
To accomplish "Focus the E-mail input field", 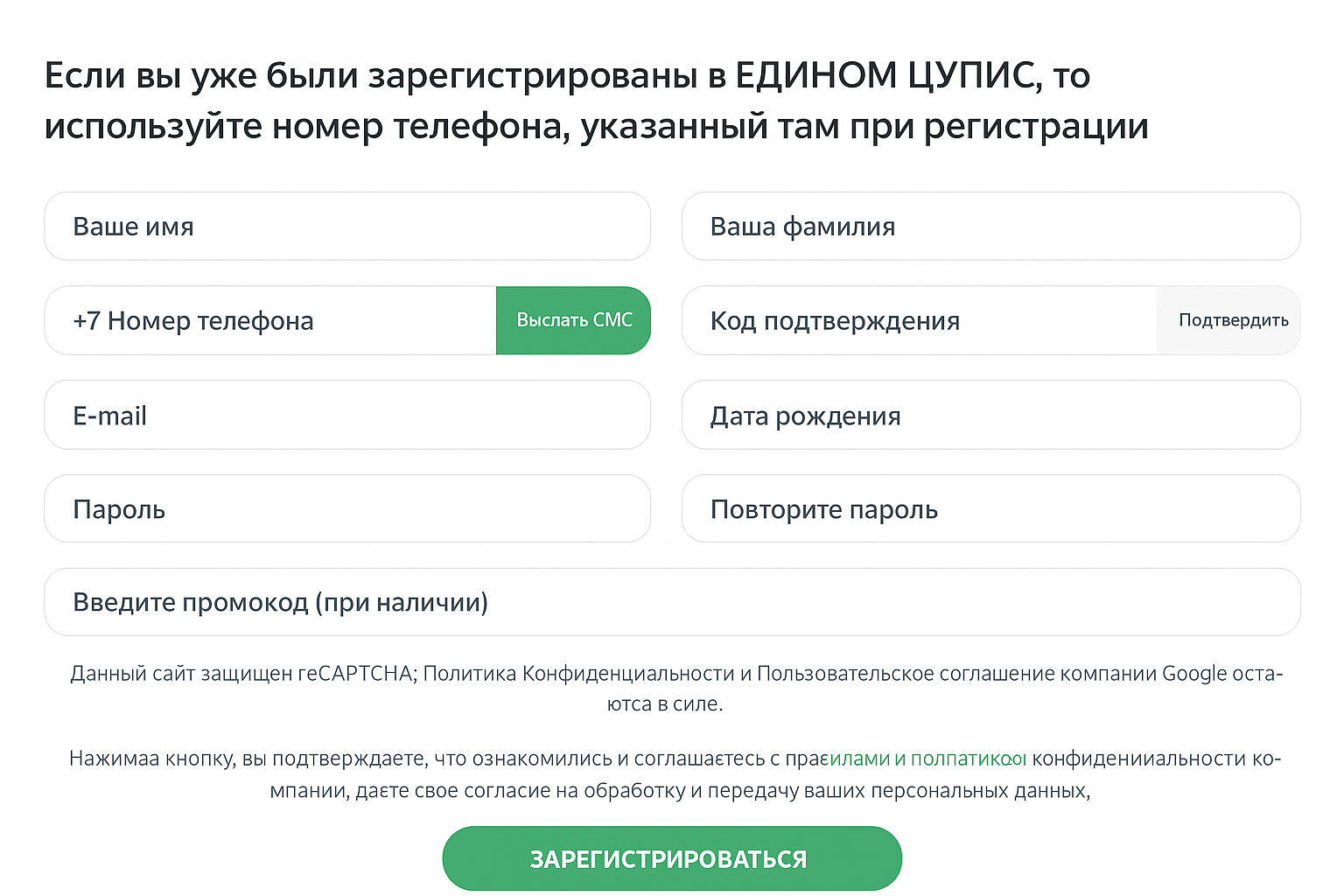I will click(x=346, y=416).
